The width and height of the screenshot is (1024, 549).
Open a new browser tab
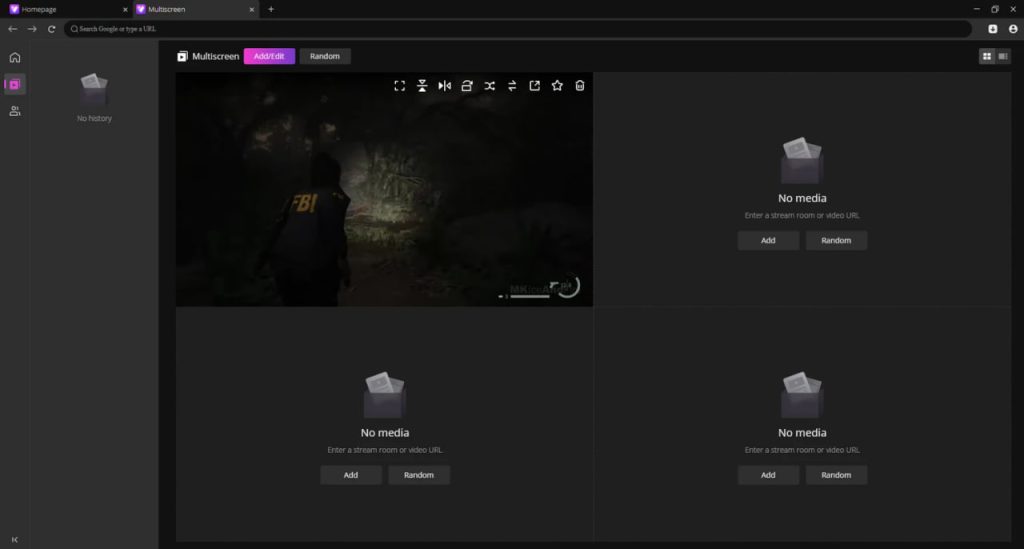pos(271,9)
